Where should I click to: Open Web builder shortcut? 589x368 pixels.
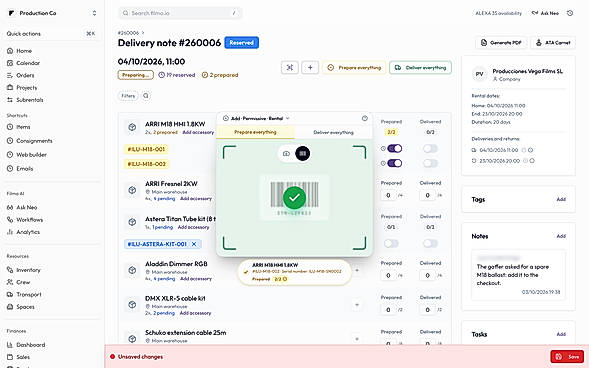[27, 155]
